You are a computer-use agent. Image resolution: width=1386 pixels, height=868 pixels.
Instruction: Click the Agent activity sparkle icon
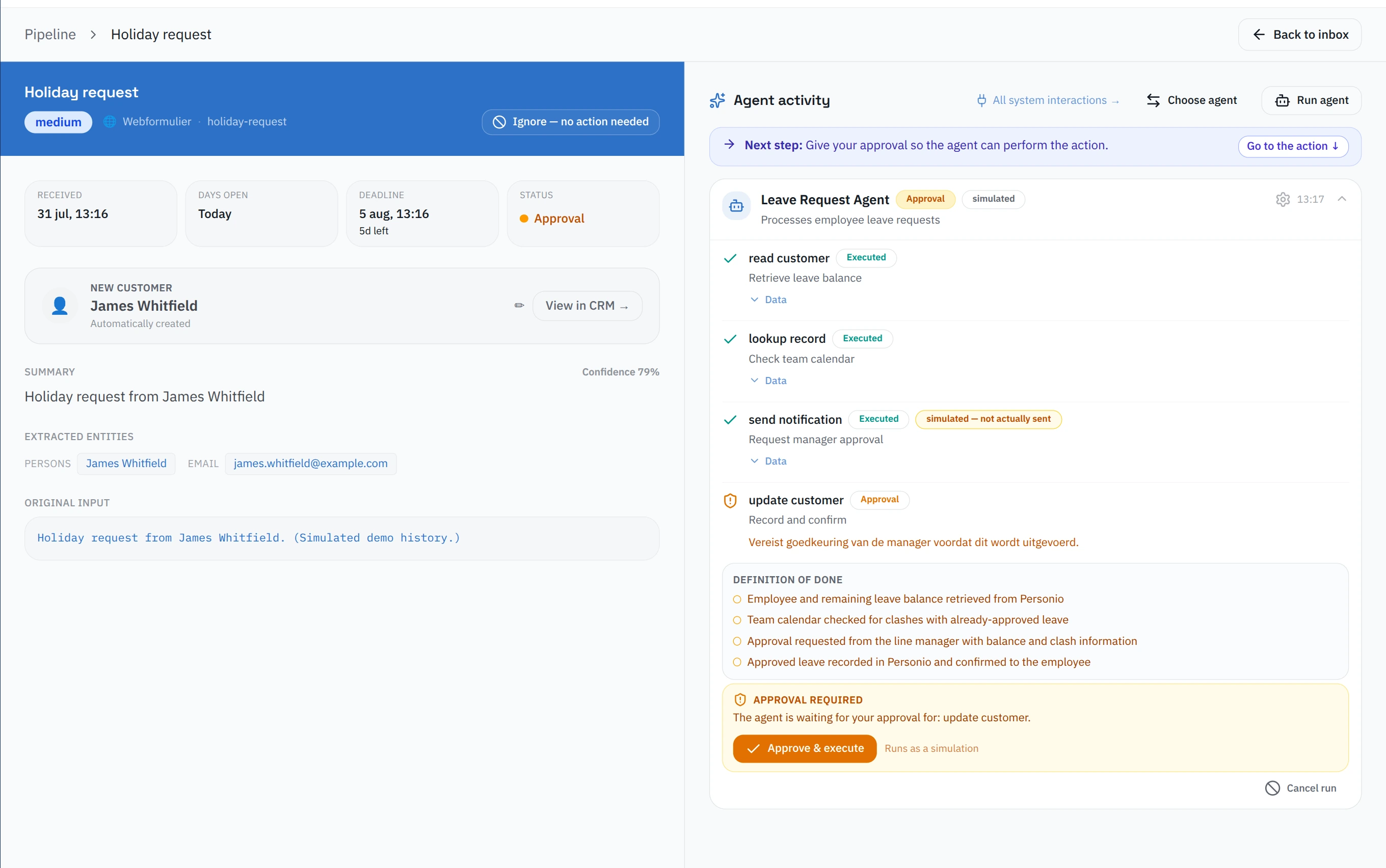pyautogui.click(x=717, y=100)
